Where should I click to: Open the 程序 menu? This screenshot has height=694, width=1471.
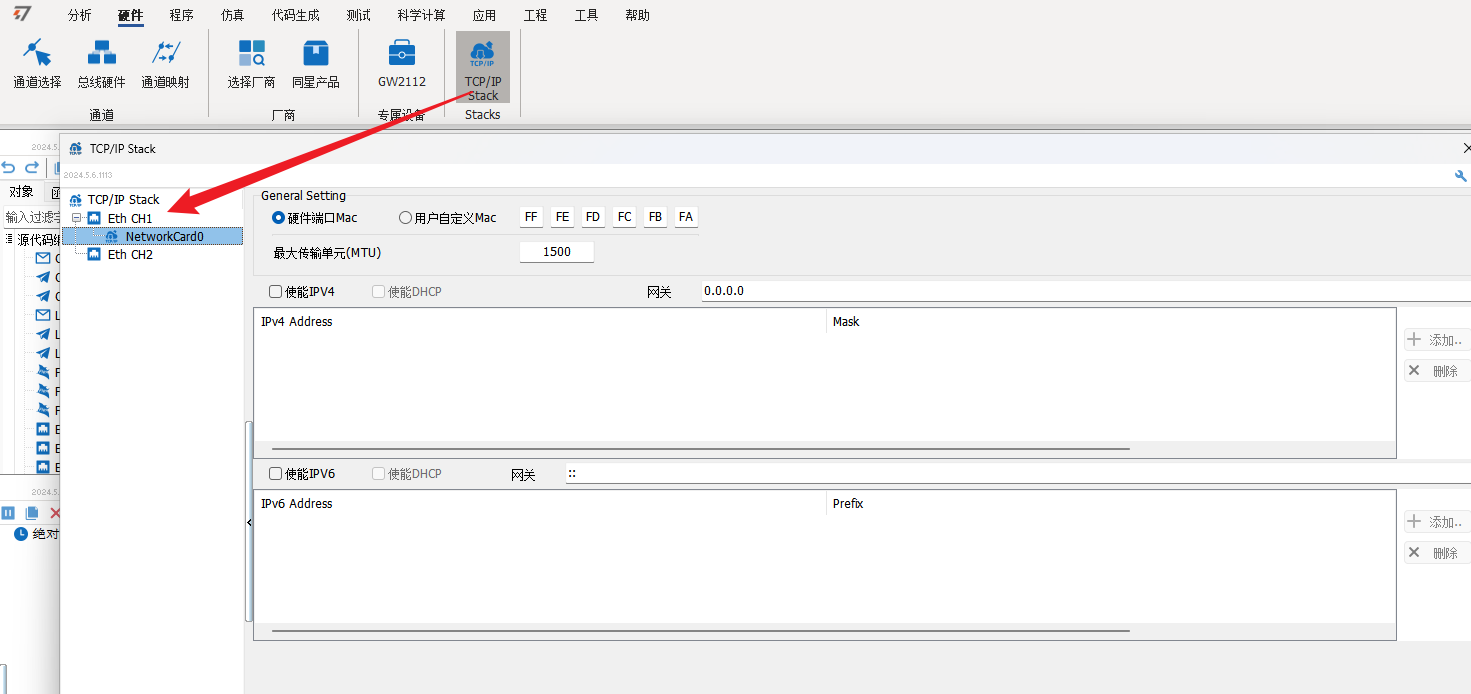click(181, 15)
